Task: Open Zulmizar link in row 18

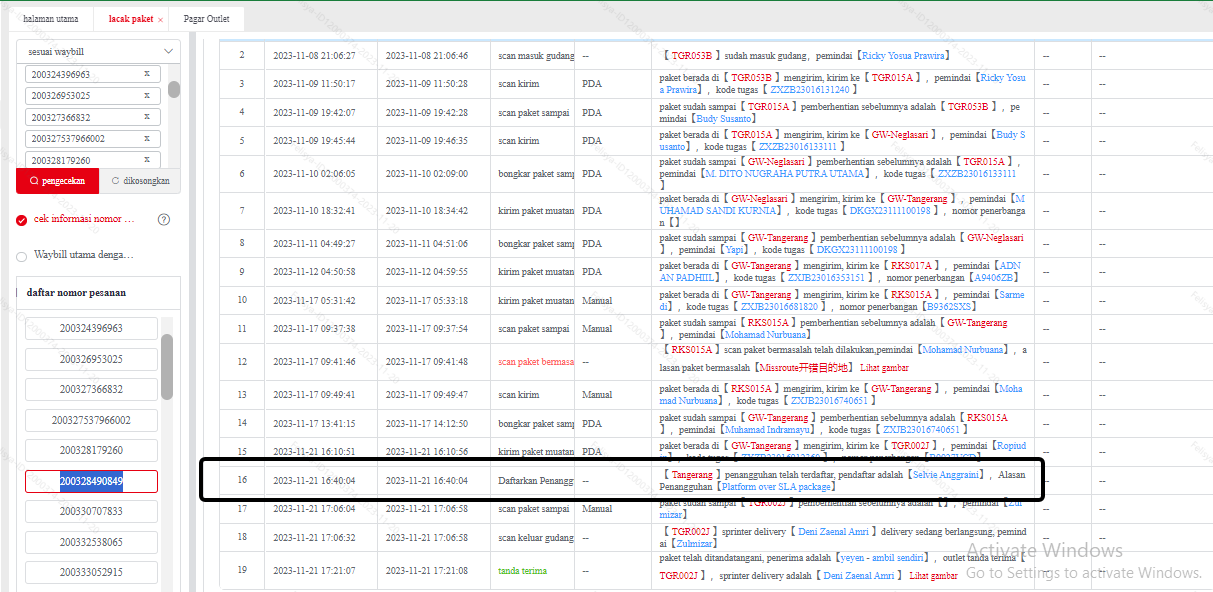Action: click(692, 544)
